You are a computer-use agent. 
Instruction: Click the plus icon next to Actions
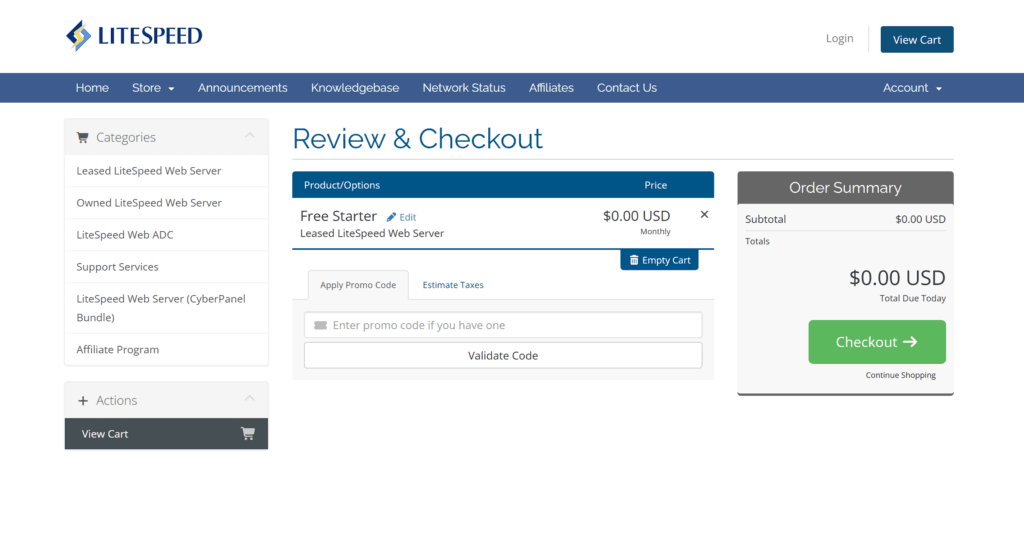[x=83, y=400]
